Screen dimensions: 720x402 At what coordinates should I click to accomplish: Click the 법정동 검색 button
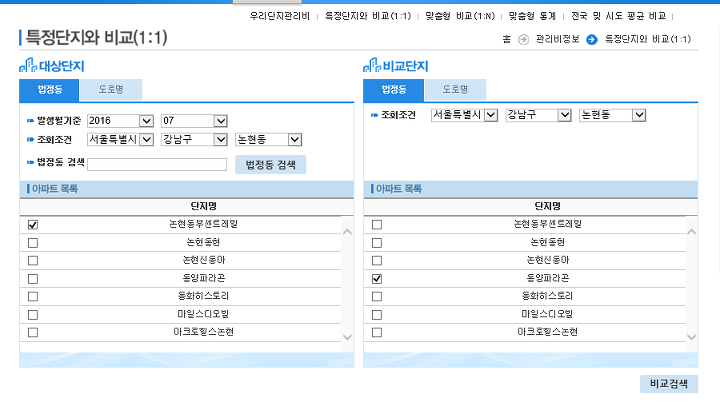(270, 164)
